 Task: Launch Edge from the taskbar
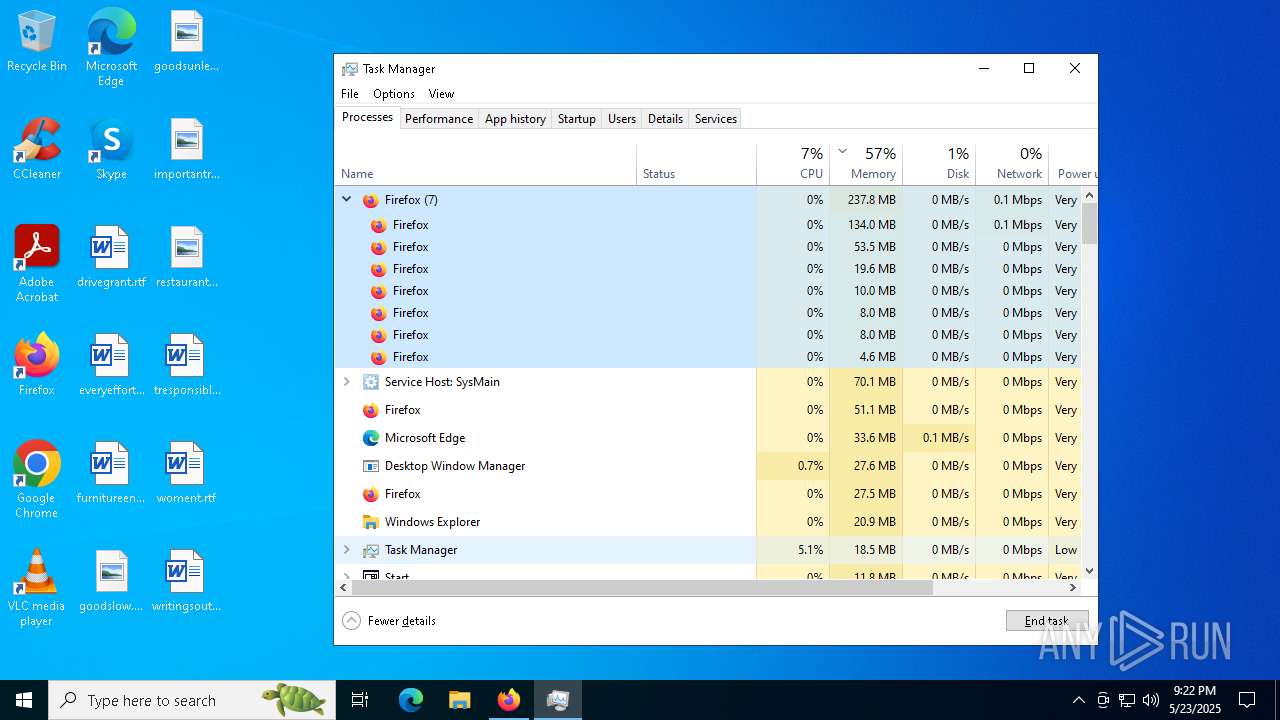click(x=411, y=700)
